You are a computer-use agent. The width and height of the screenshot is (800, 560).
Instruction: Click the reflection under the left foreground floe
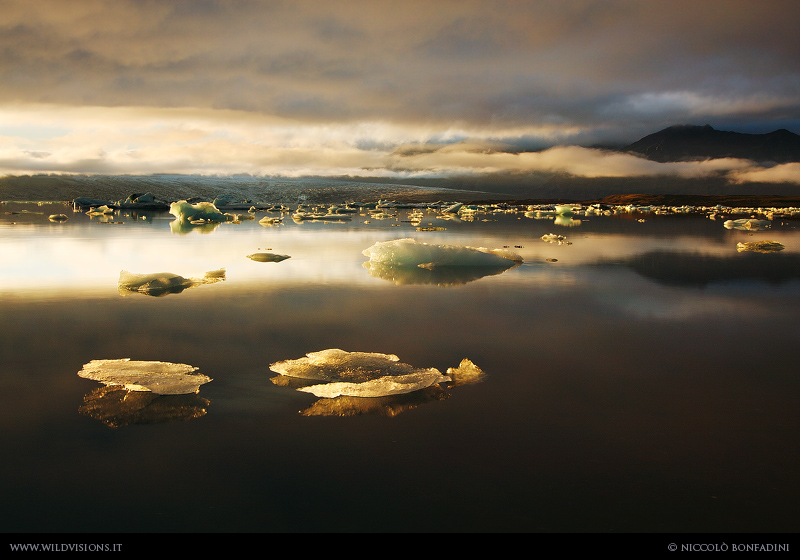(x=143, y=406)
